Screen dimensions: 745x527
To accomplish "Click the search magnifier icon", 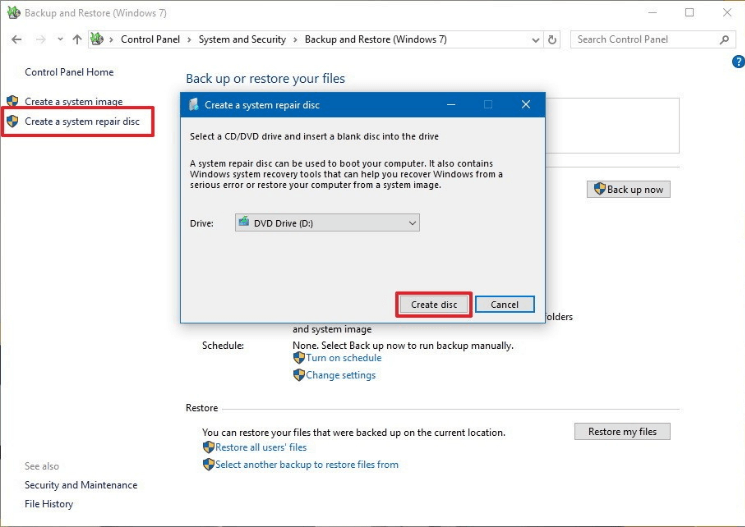I will (725, 40).
